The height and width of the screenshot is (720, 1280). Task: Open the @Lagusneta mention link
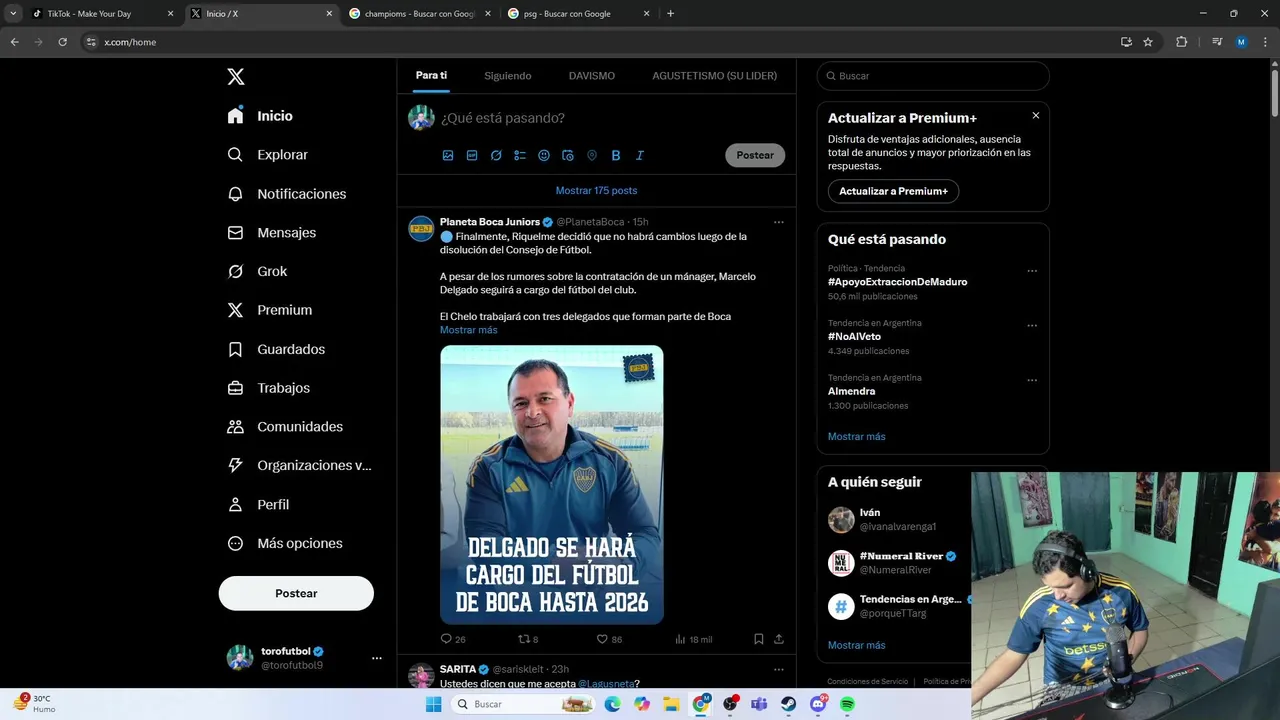(609, 684)
